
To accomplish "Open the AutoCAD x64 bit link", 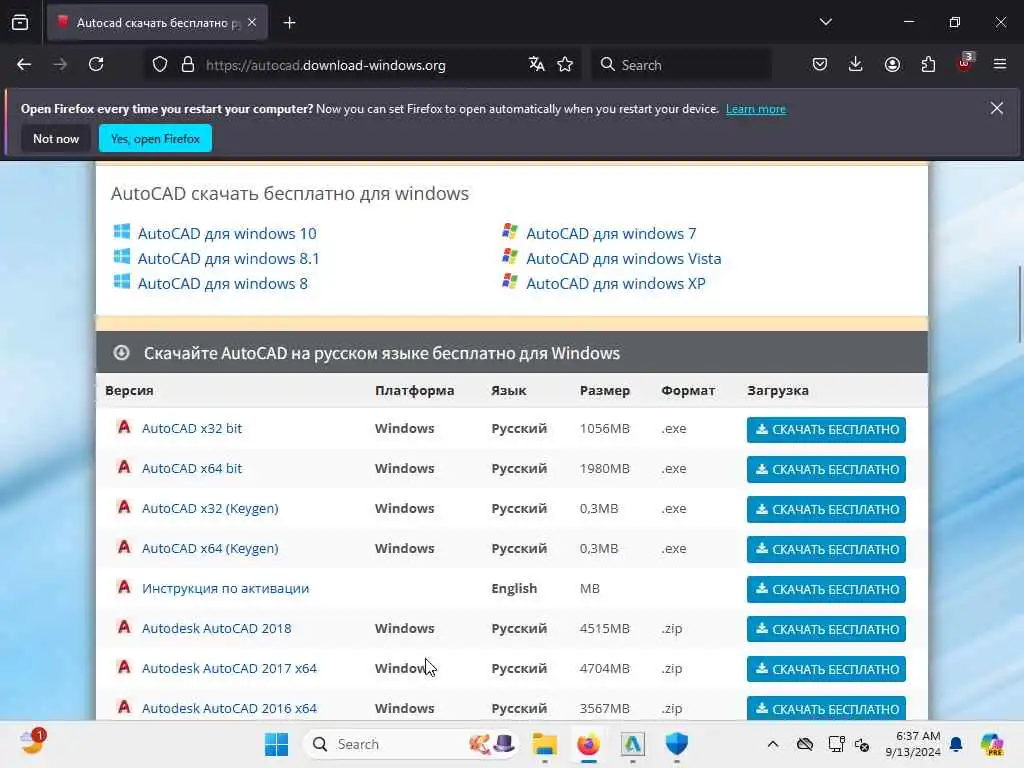I will pyautogui.click(x=192, y=468).
